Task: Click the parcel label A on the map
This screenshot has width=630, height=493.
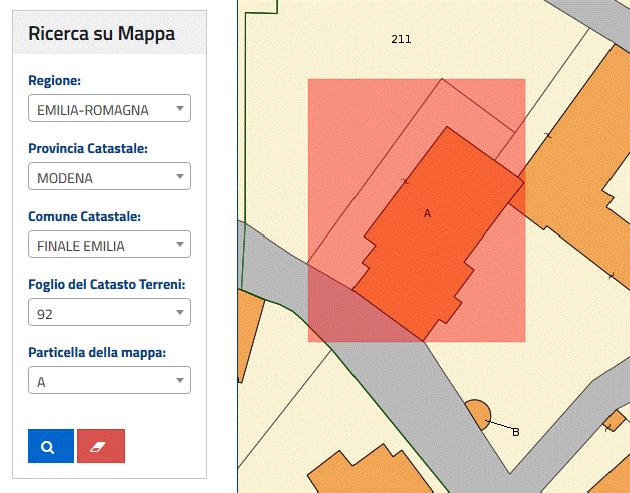Action: [x=427, y=213]
